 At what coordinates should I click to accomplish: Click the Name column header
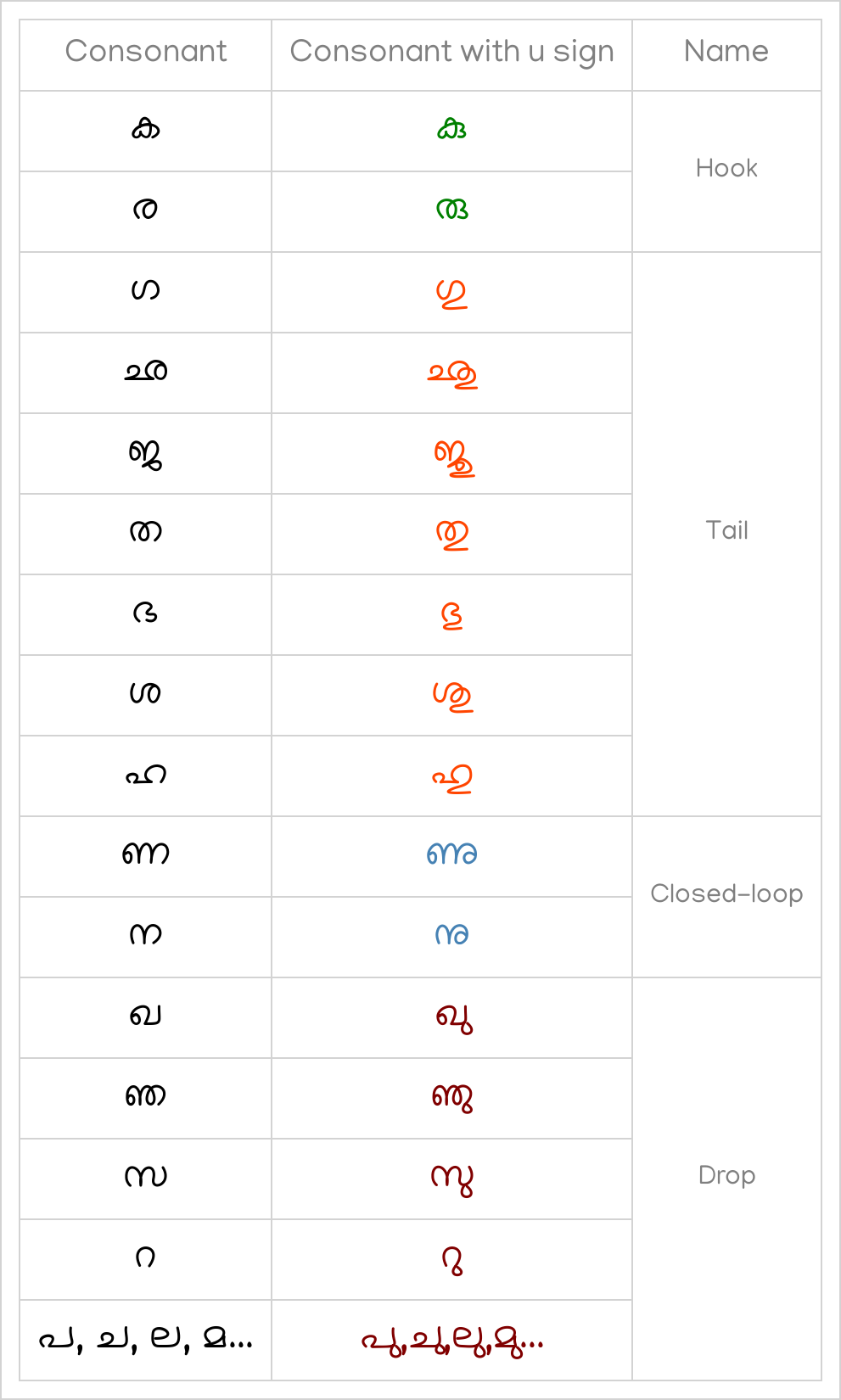726,51
